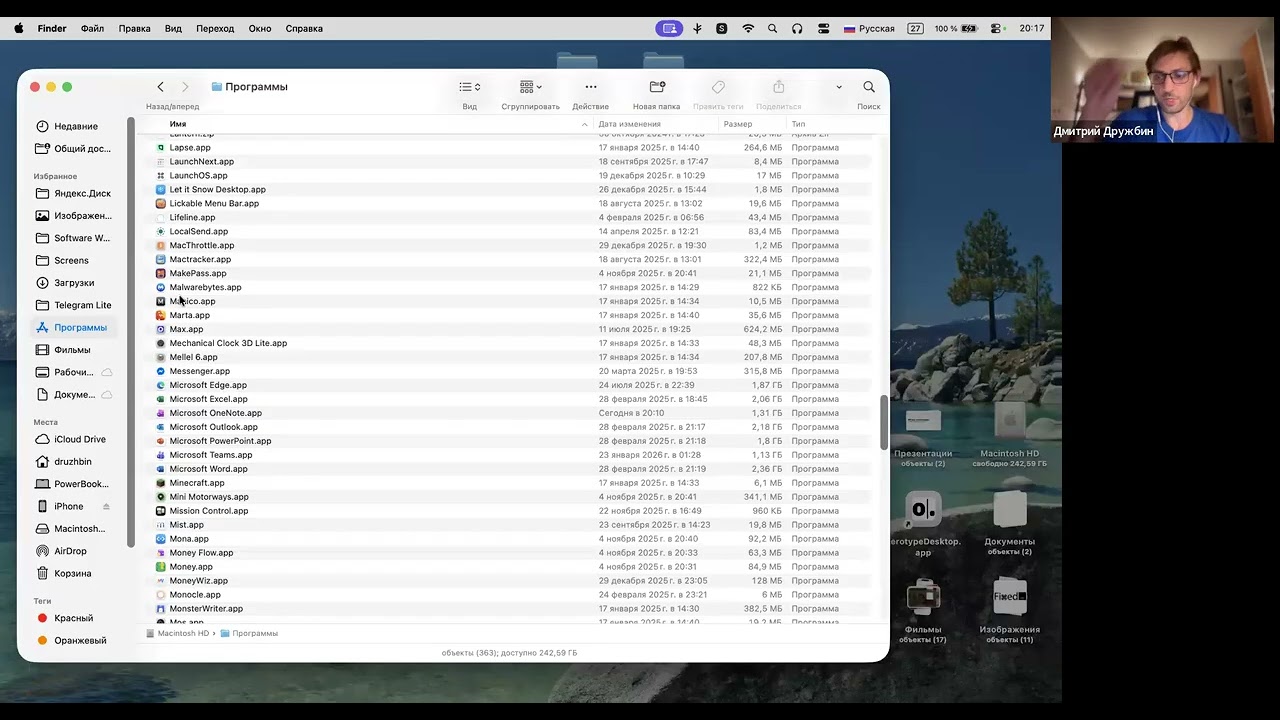This screenshot has height=720, width=1280.
Task: Select Lickable Menu Bar.app icon
Action: coord(160,203)
